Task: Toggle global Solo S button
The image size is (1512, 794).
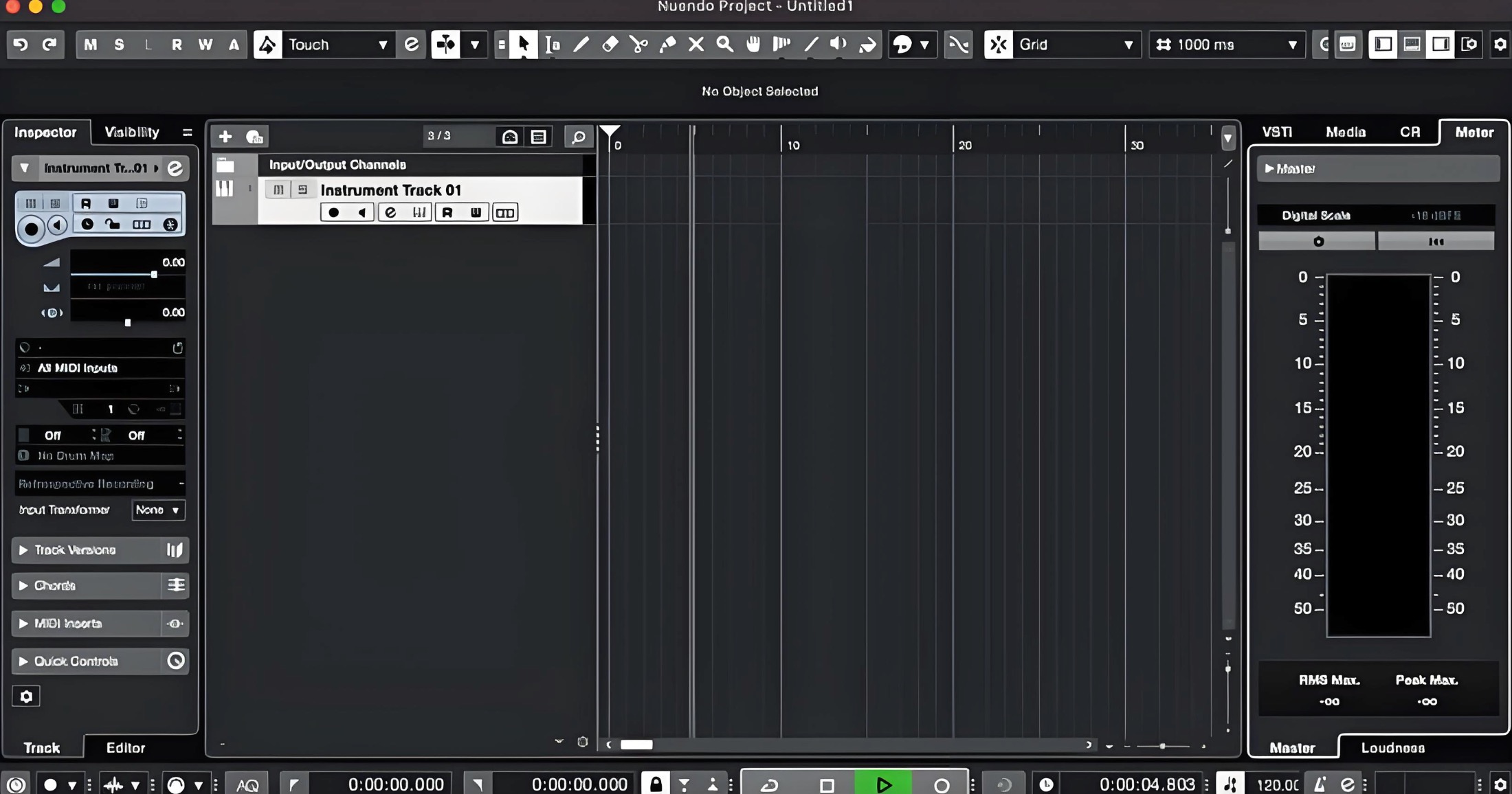Action: click(x=120, y=45)
